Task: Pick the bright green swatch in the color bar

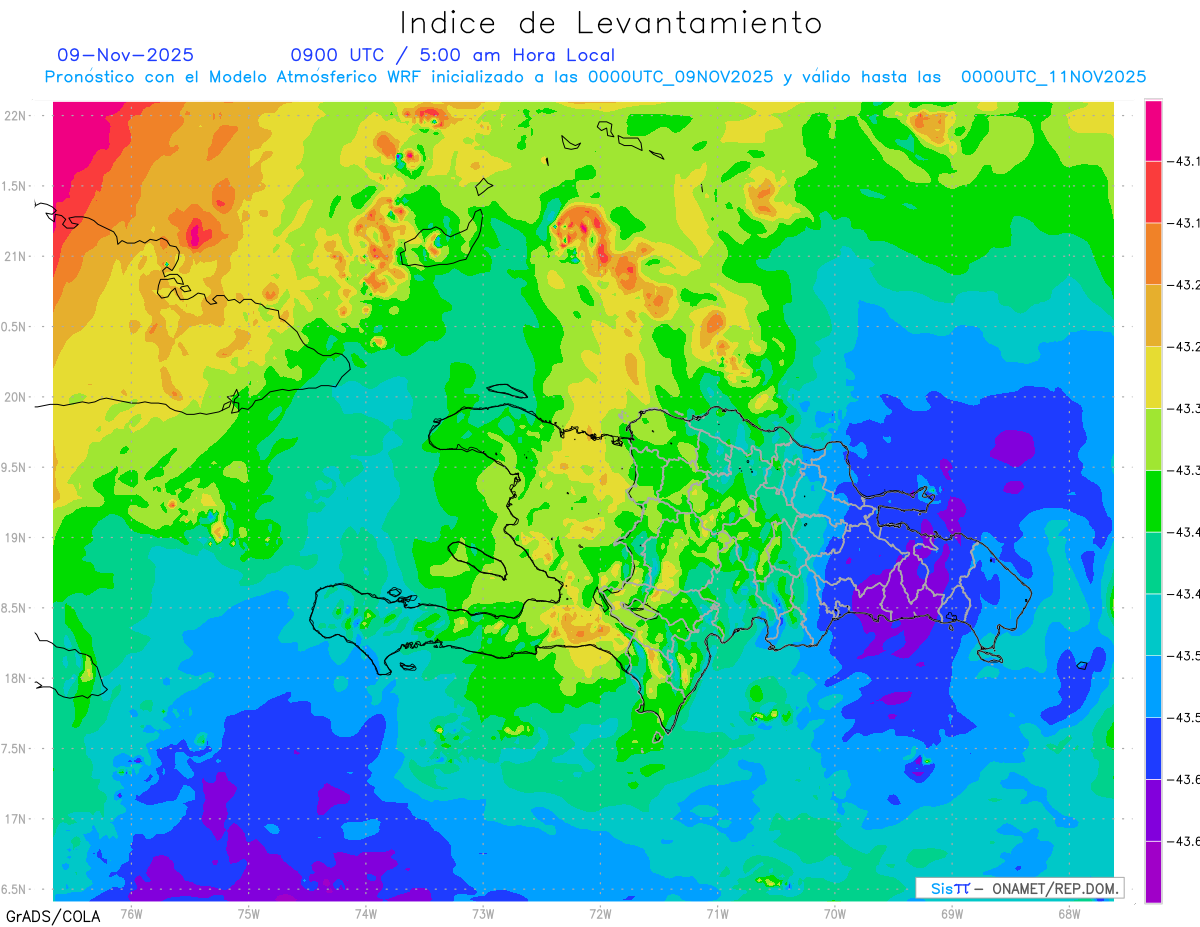Action: coord(1153,501)
